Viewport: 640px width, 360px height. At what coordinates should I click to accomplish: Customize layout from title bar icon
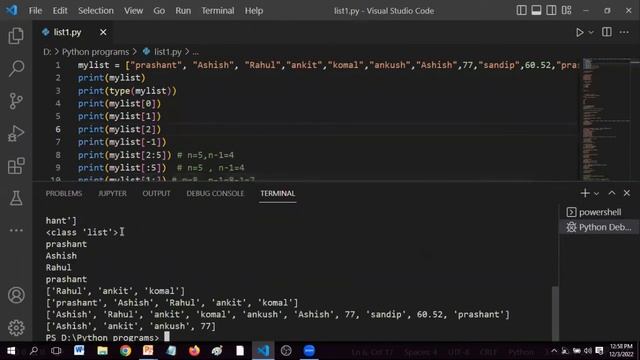pos(566,10)
